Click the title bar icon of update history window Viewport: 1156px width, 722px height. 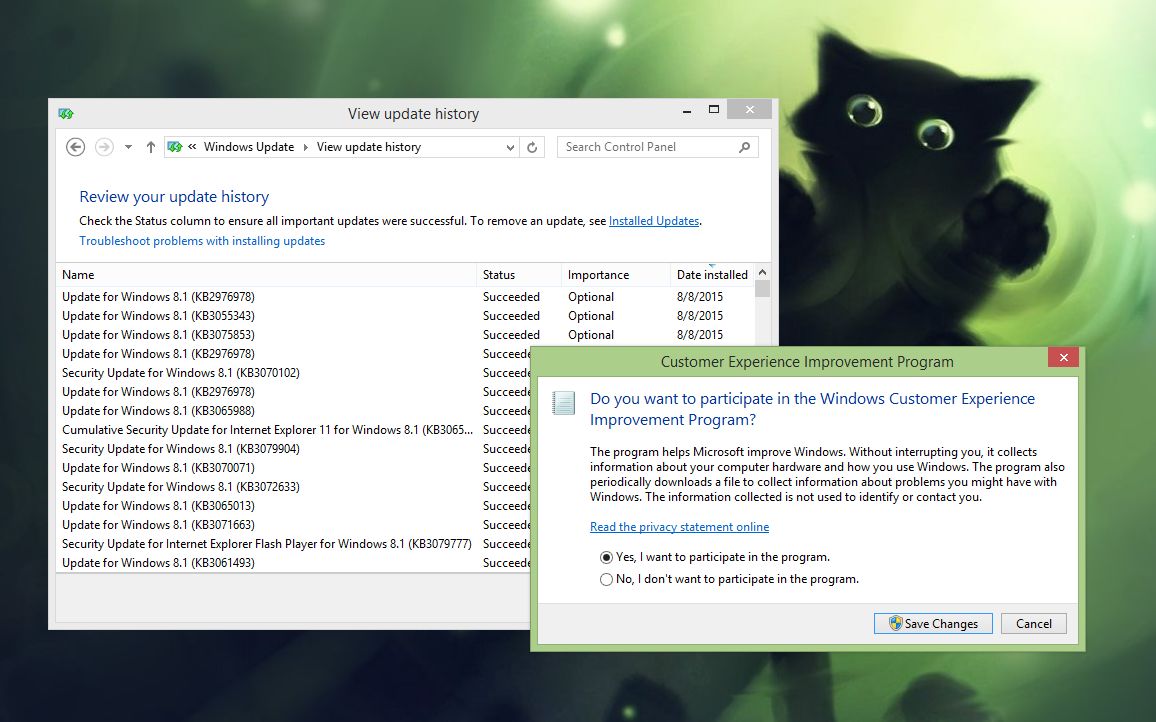[x=66, y=114]
